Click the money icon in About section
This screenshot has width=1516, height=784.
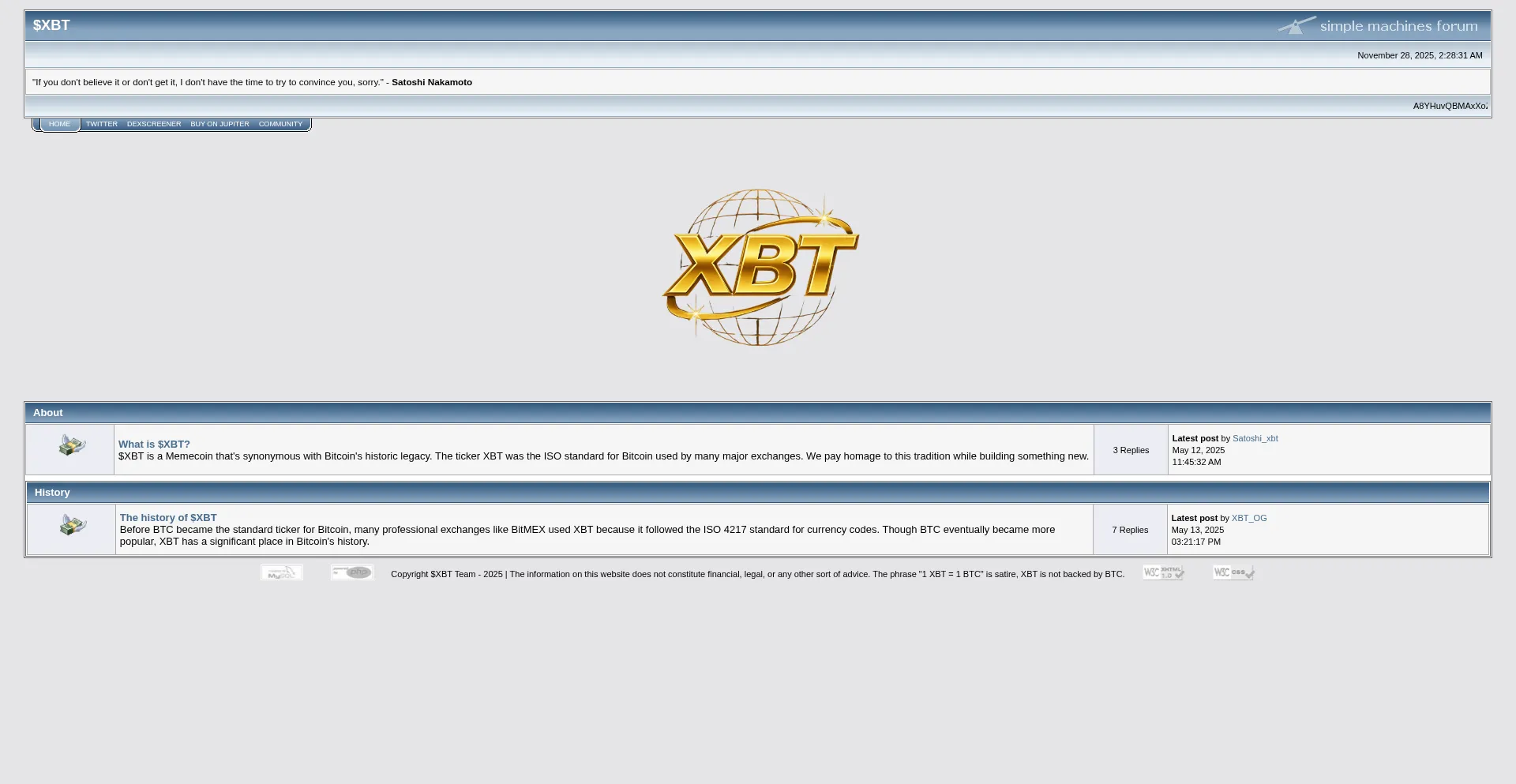(x=72, y=446)
